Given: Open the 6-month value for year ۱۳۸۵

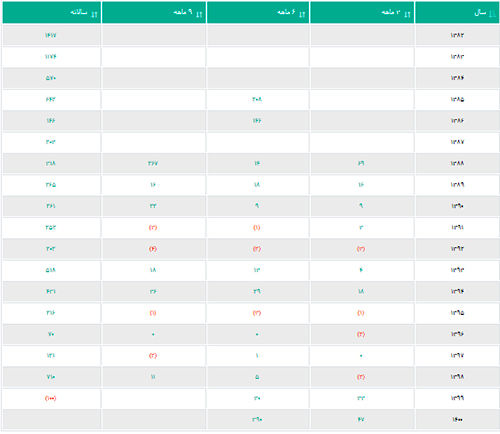Looking at the screenshot, I should (257, 99).
